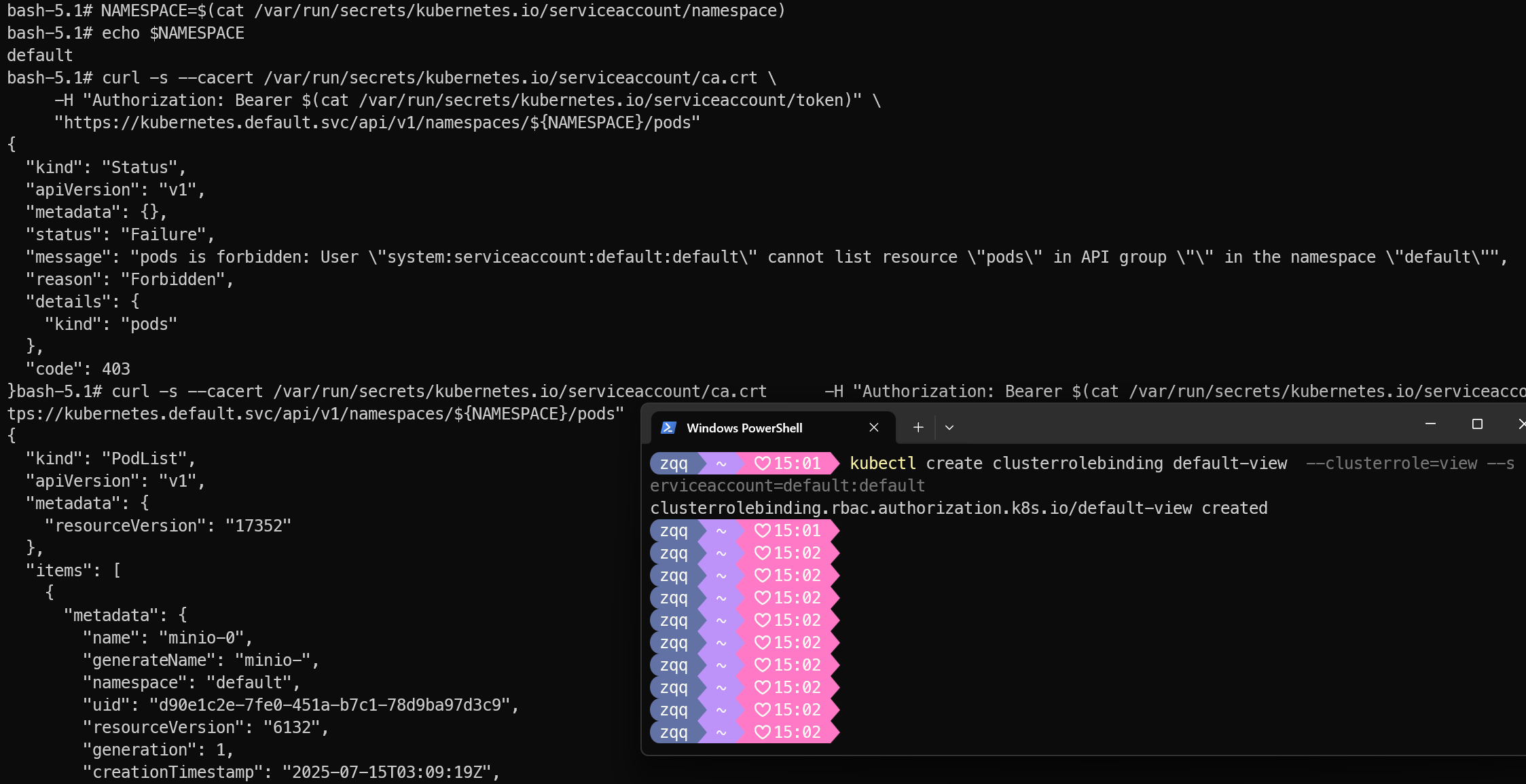This screenshot has height=784, width=1526.
Task: Click the PowerShell icon in the tab
Action: click(668, 428)
